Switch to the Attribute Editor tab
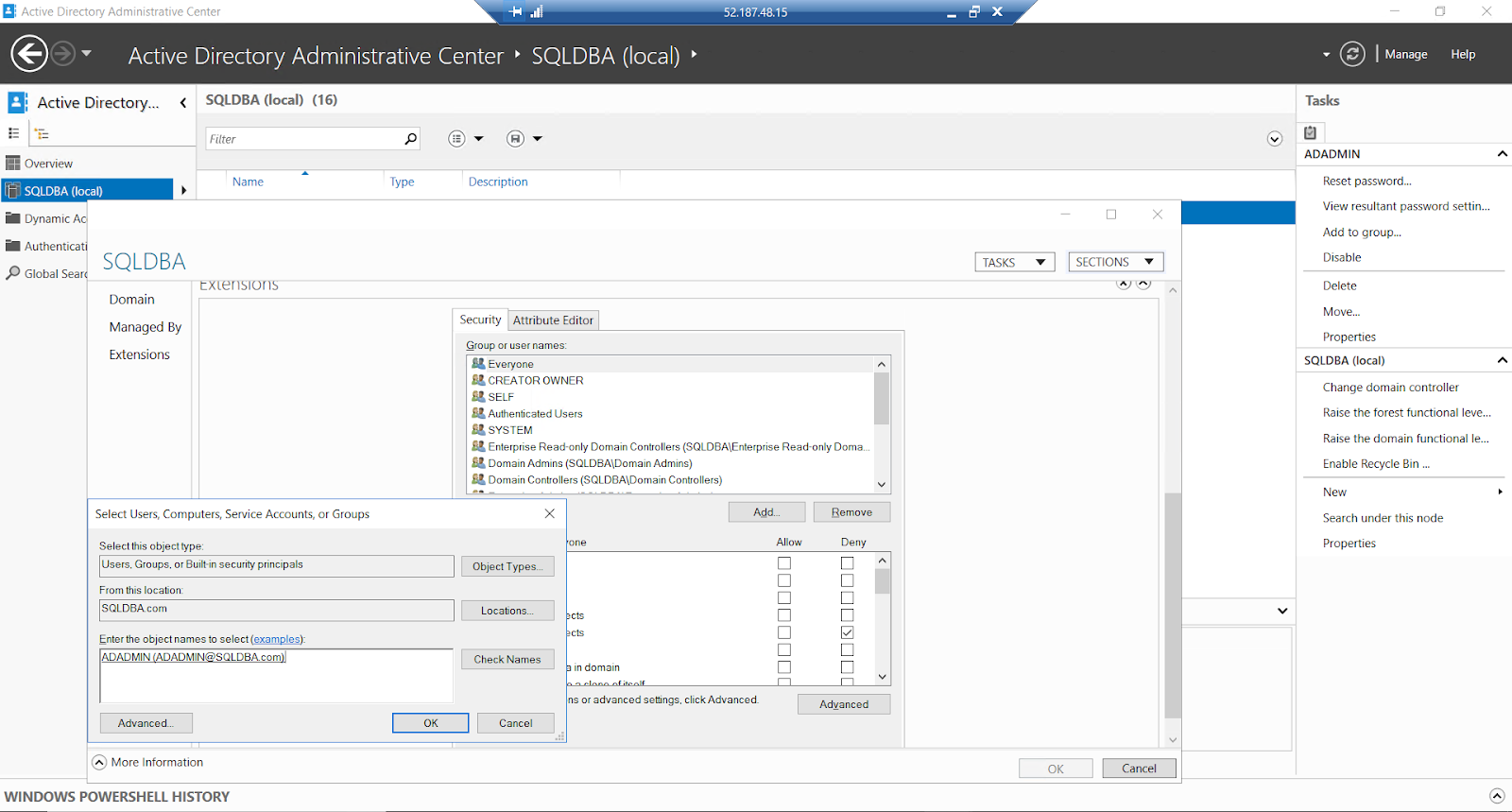This screenshot has height=812, width=1512. tap(553, 320)
